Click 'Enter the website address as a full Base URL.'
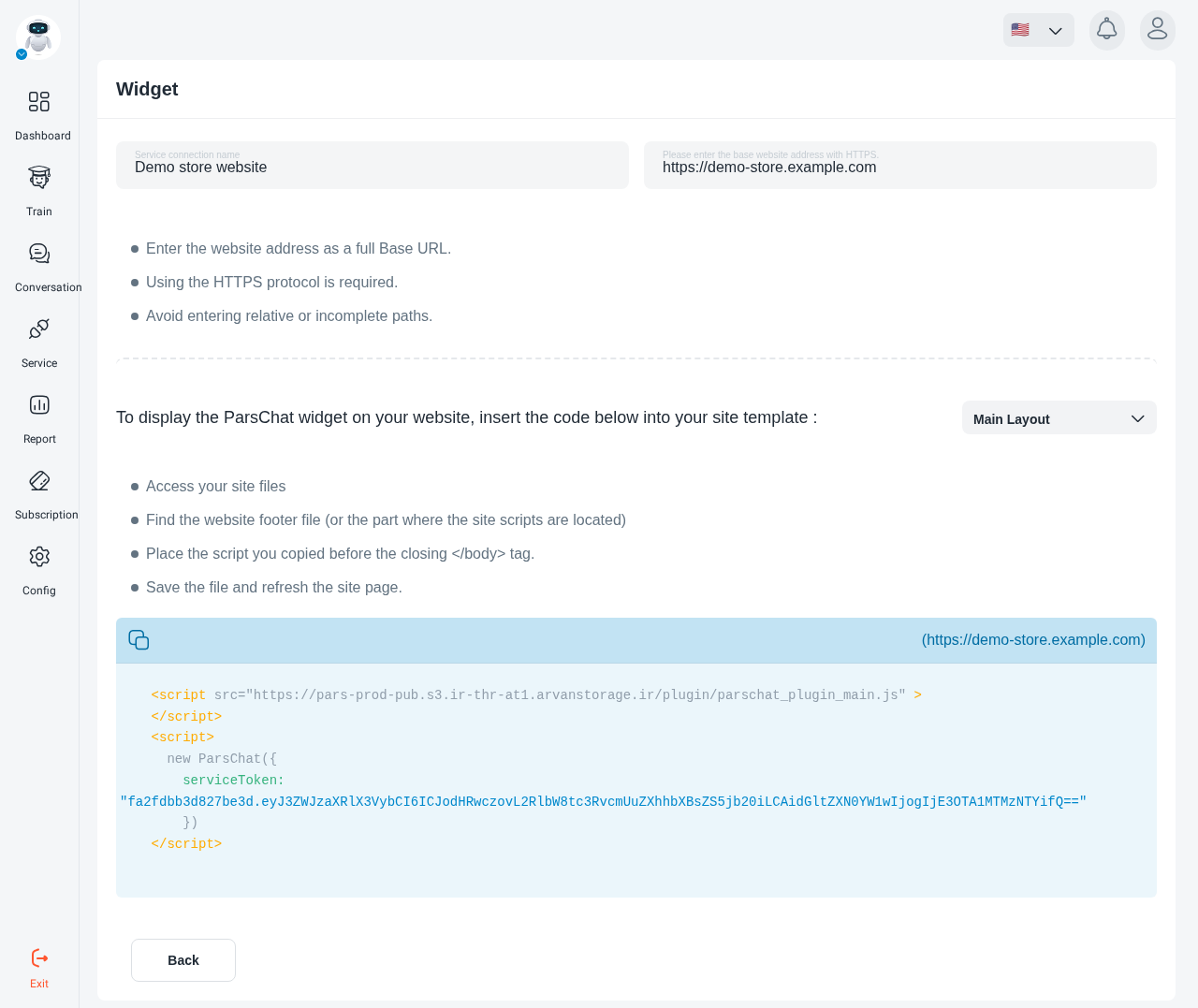Image resolution: width=1198 pixels, height=1008 pixels. (299, 248)
